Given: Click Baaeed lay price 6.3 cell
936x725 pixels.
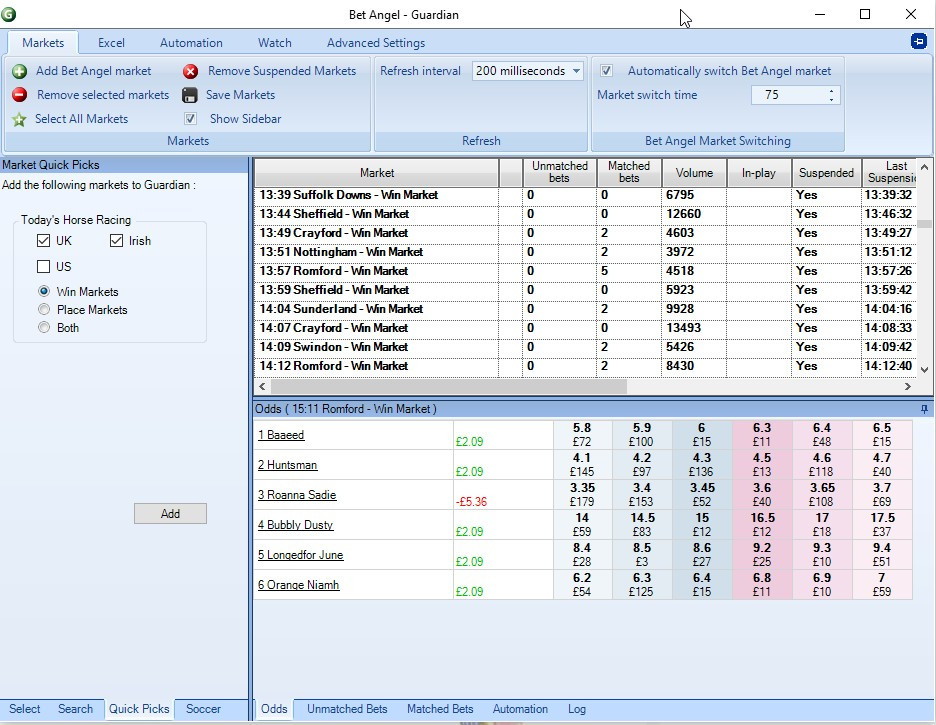Looking at the screenshot, I should click(762, 435).
